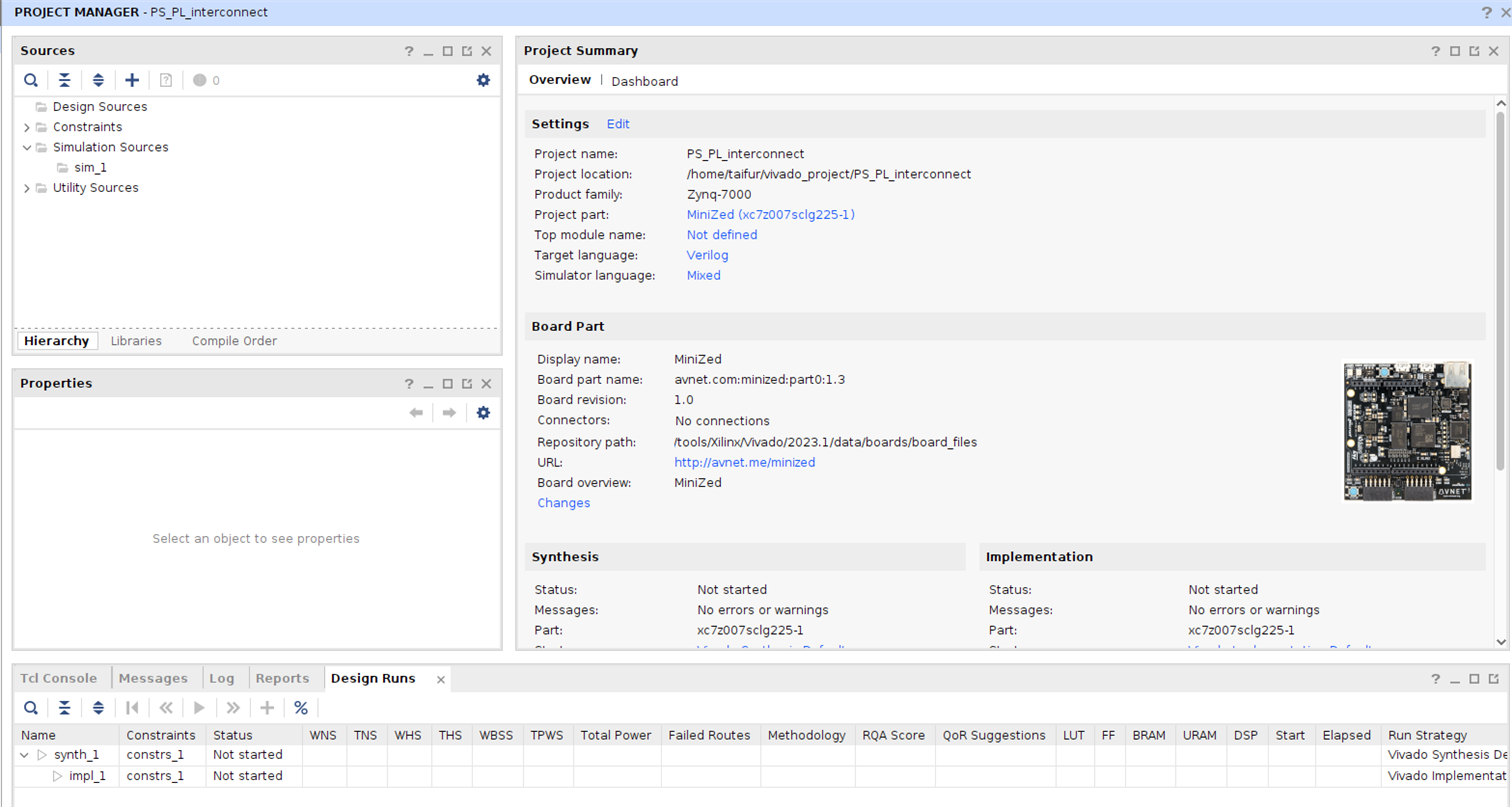Open the Properties panel settings gear
This screenshot has height=807, width=1512.
[483, 412]
